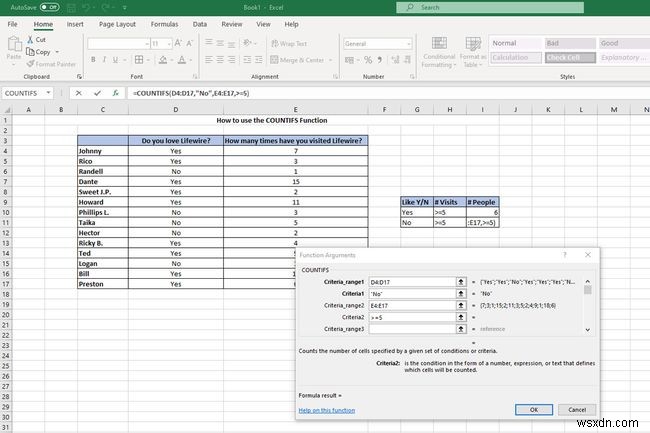
Task: Open the Name Box dropdown
Action: coord(49,93)
